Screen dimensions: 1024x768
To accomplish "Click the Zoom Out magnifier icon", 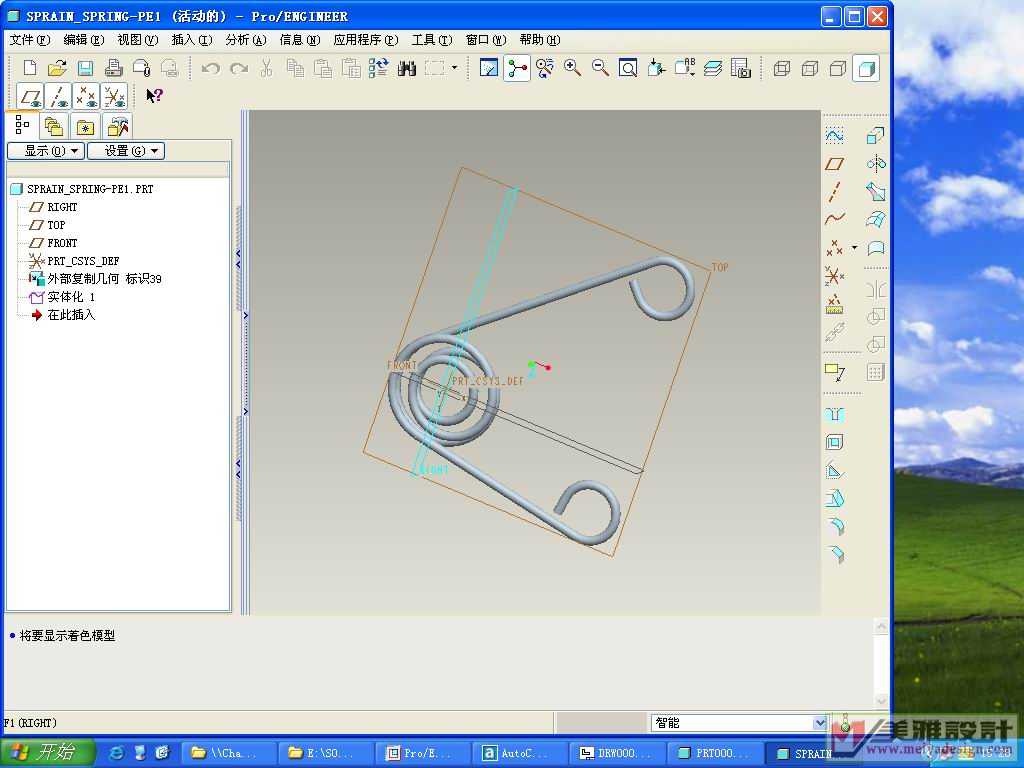I will point(600,68).
